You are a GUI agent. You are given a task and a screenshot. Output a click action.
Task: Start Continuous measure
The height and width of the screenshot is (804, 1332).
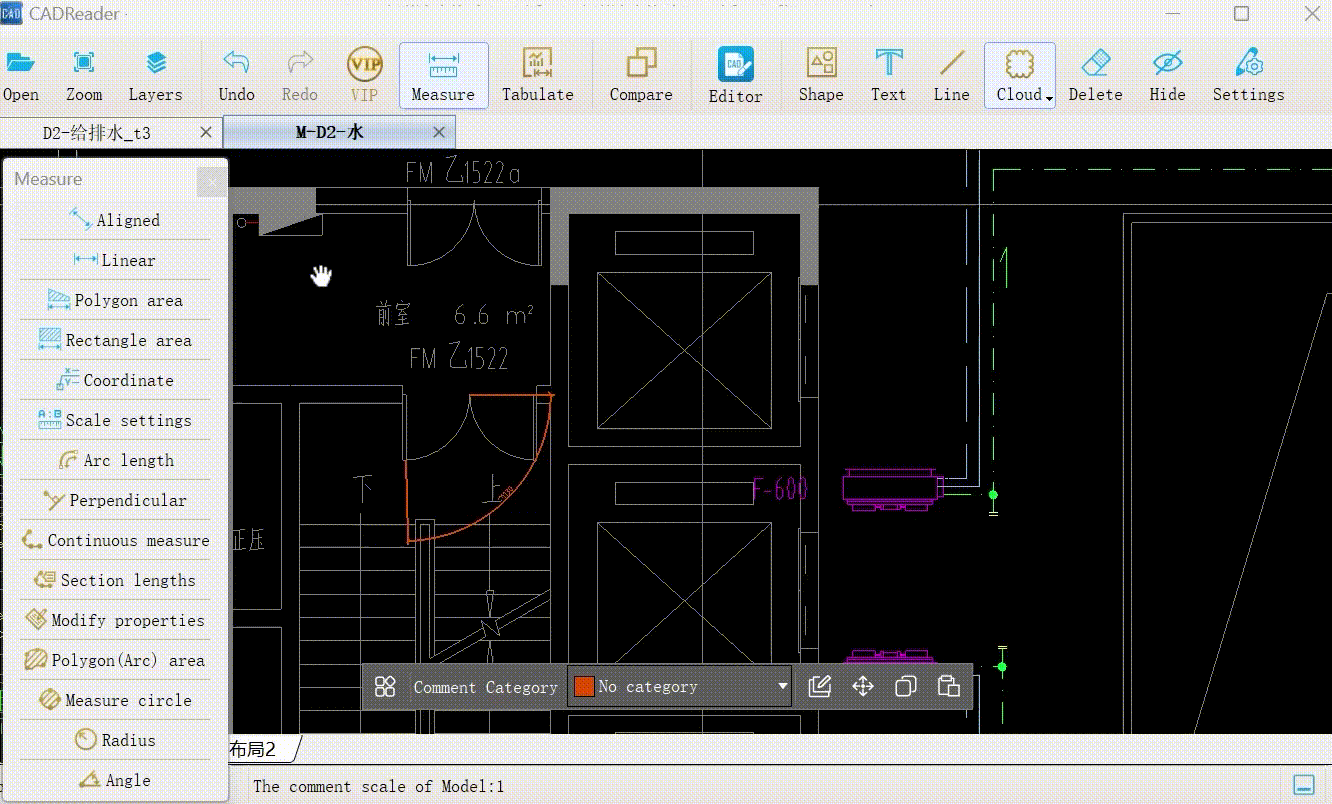pyautogui.click(x=115, y=540)
